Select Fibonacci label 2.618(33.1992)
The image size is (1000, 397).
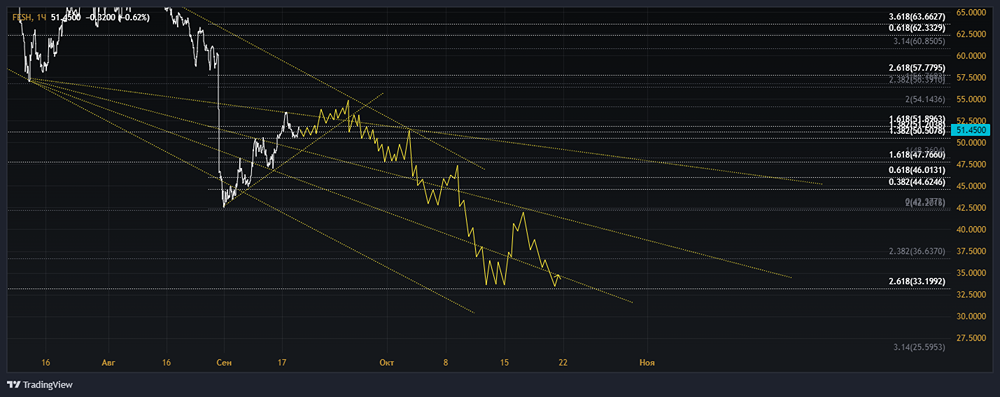[x=918, y=281]
